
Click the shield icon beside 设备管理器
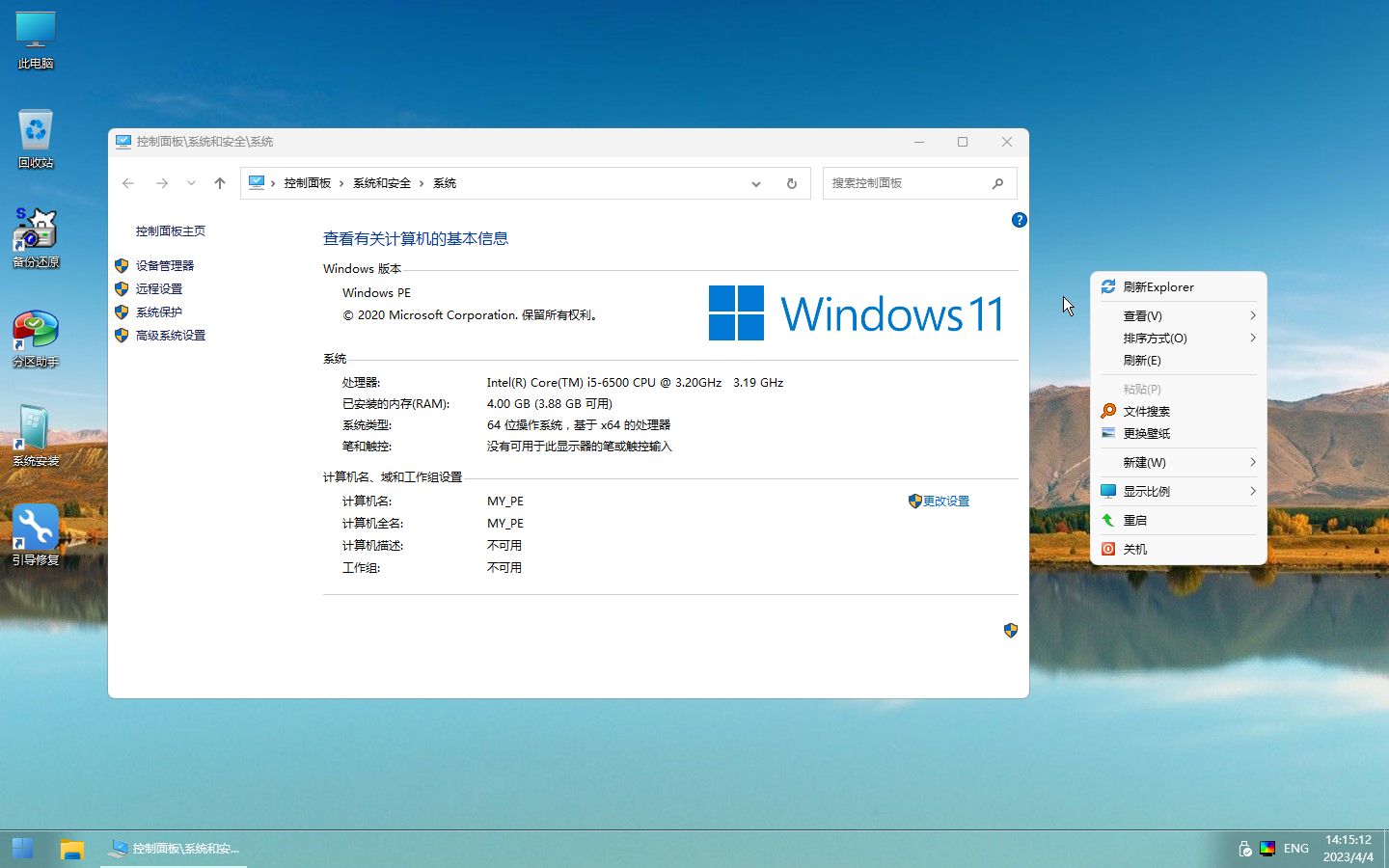[122, 265]
